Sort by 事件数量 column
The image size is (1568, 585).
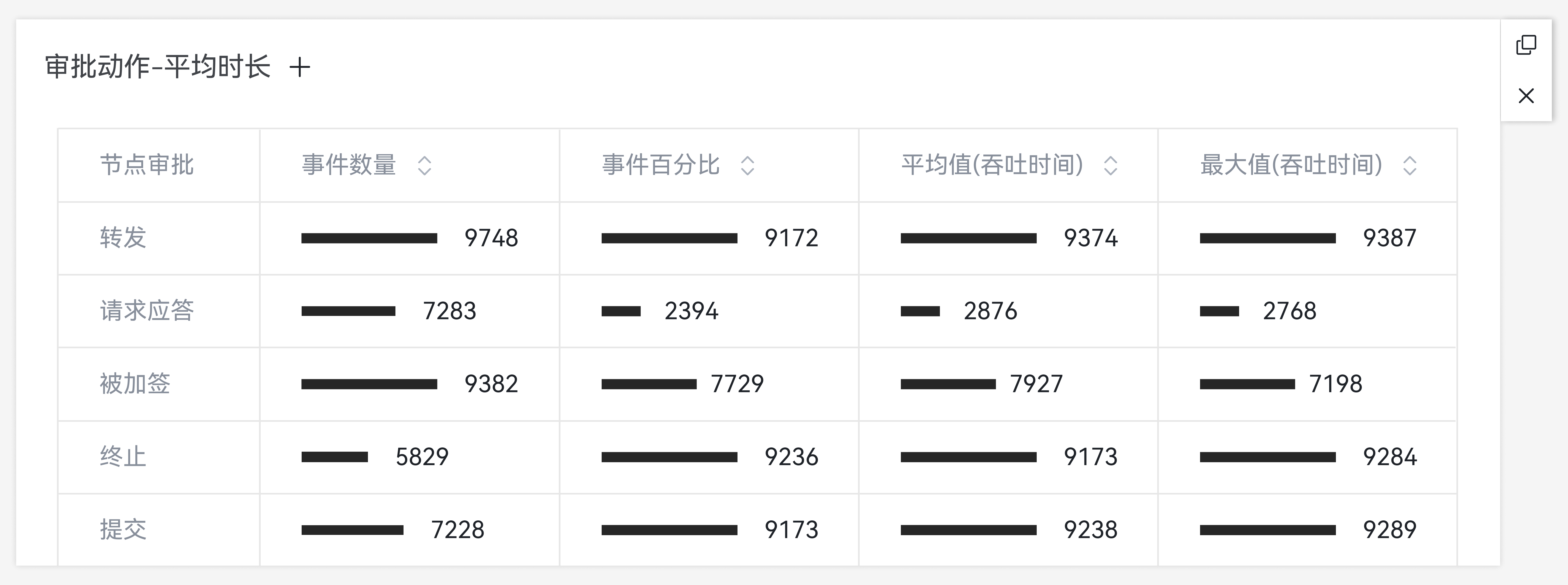(424, 165)
